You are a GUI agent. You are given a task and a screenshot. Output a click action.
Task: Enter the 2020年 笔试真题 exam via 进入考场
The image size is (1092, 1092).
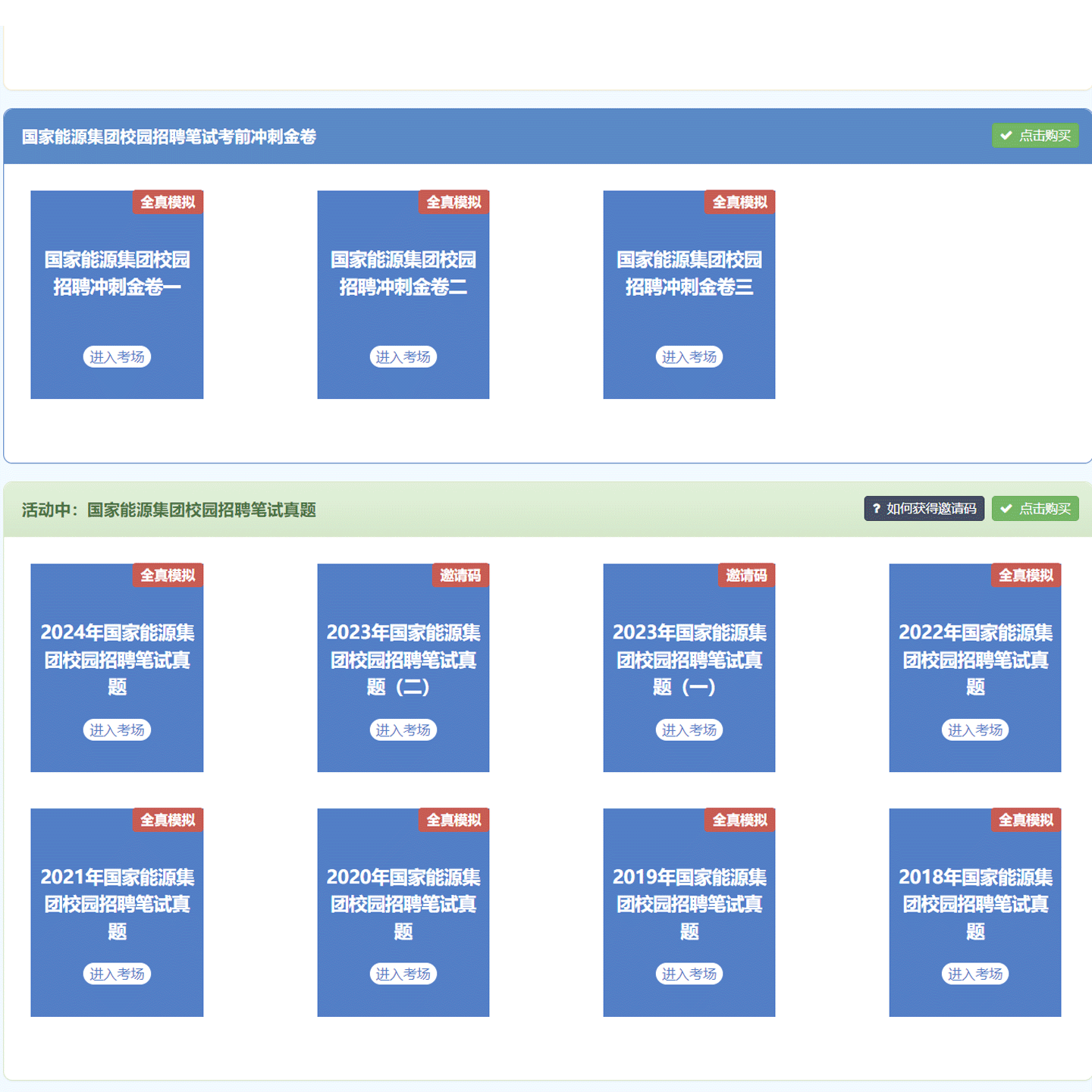point(403,974)
